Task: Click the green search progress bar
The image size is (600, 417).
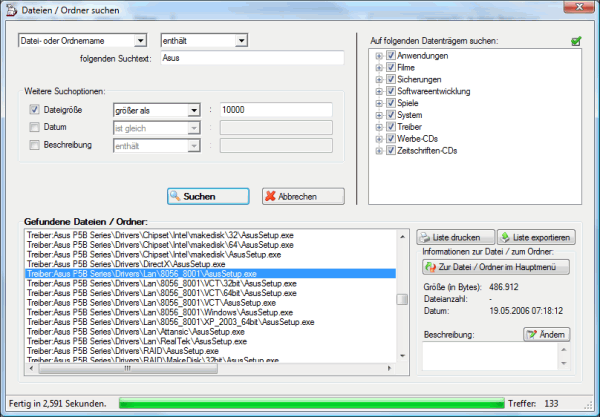Action: click(311, 403)
